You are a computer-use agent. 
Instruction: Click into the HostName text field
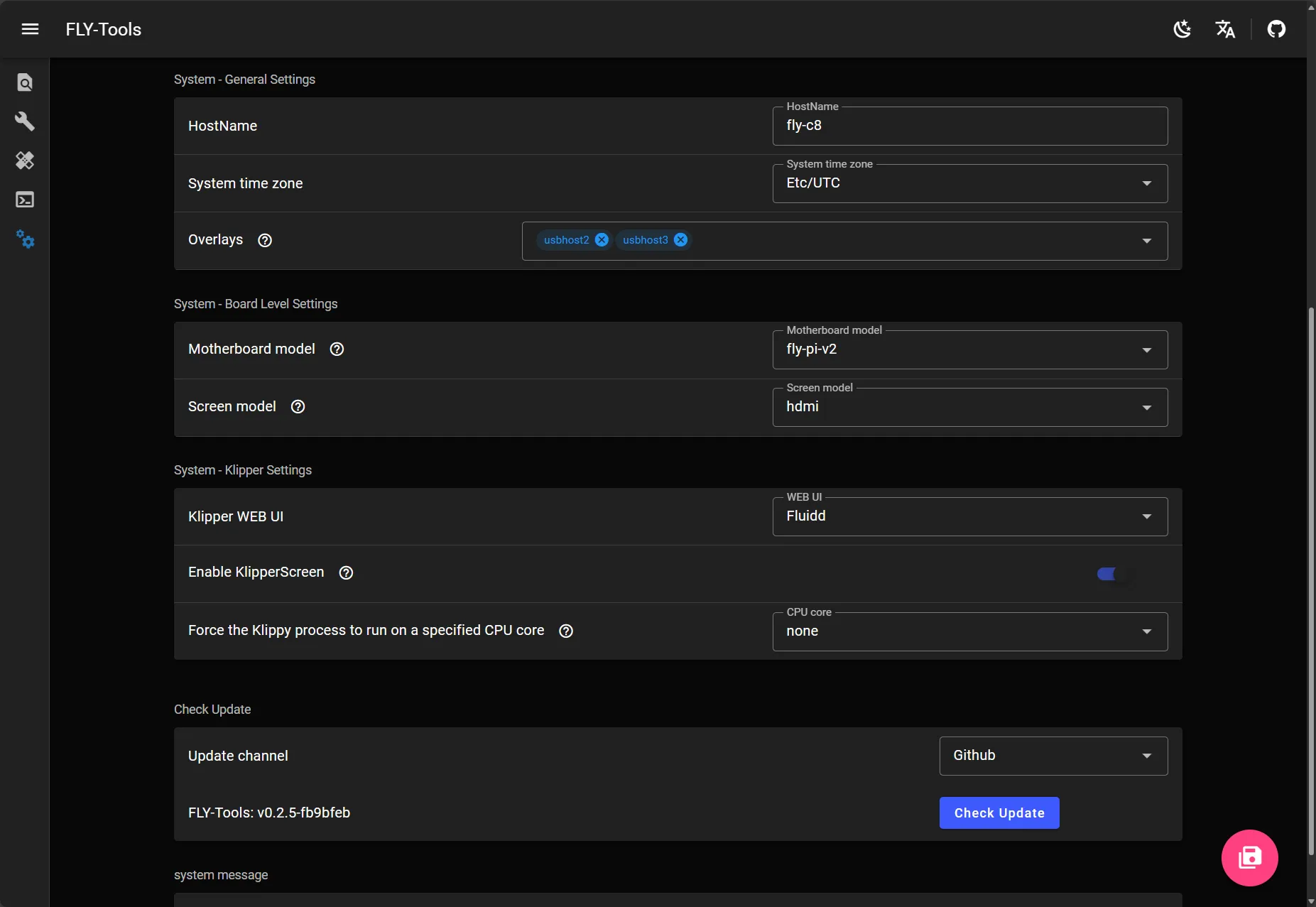969,126
